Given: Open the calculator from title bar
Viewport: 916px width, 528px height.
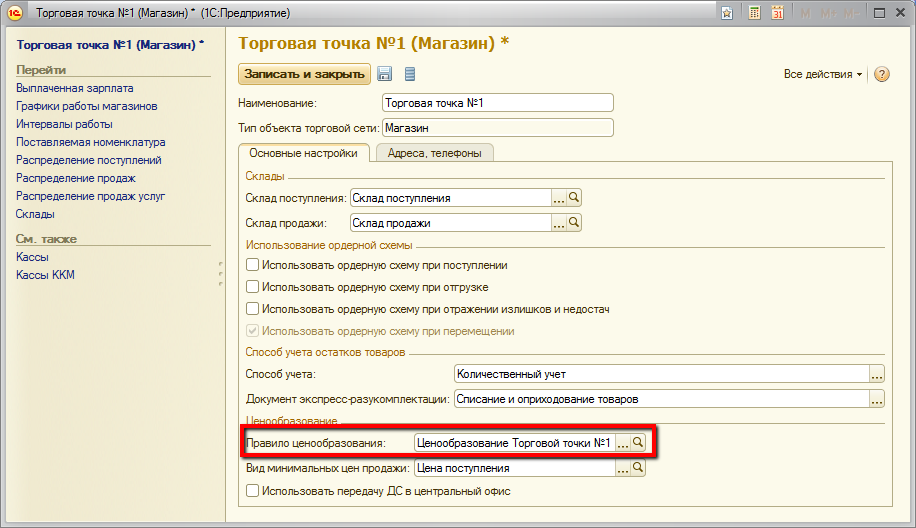Looking at the screenshot, I should [753, 13].
